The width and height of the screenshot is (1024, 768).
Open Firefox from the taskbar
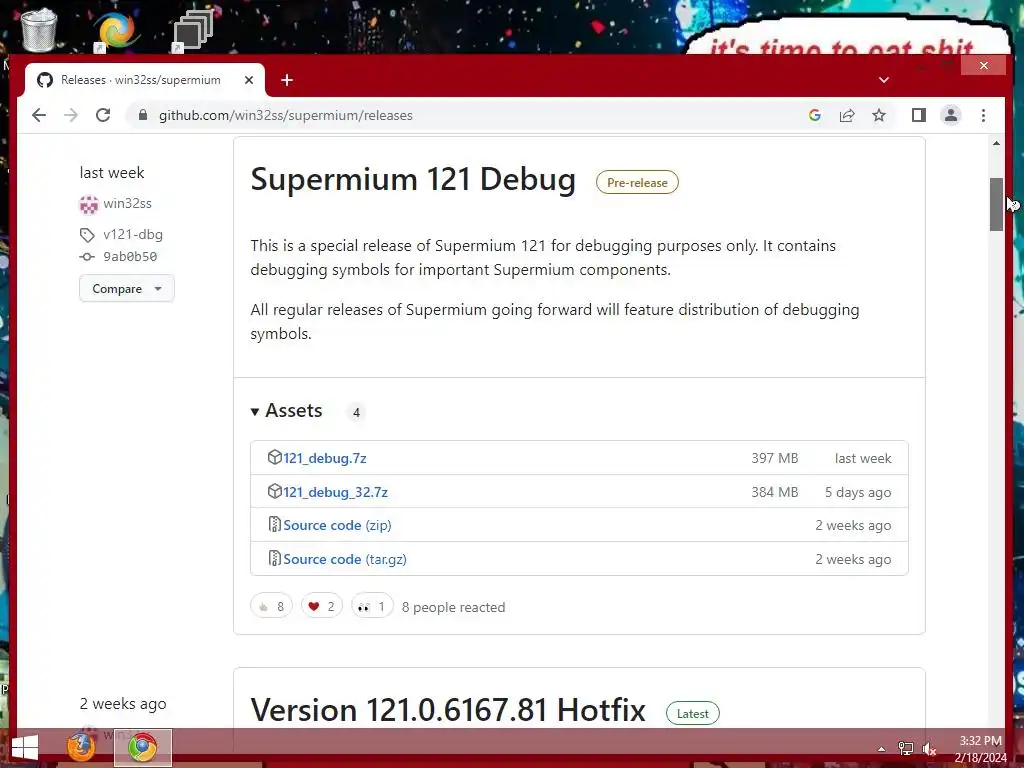coord(82,748)
